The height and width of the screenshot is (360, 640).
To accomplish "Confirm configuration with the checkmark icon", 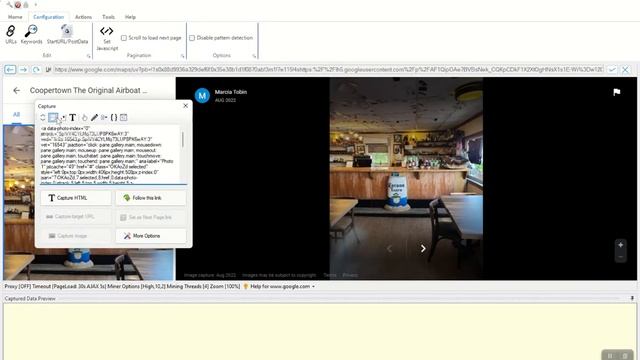I will point(612,70).
